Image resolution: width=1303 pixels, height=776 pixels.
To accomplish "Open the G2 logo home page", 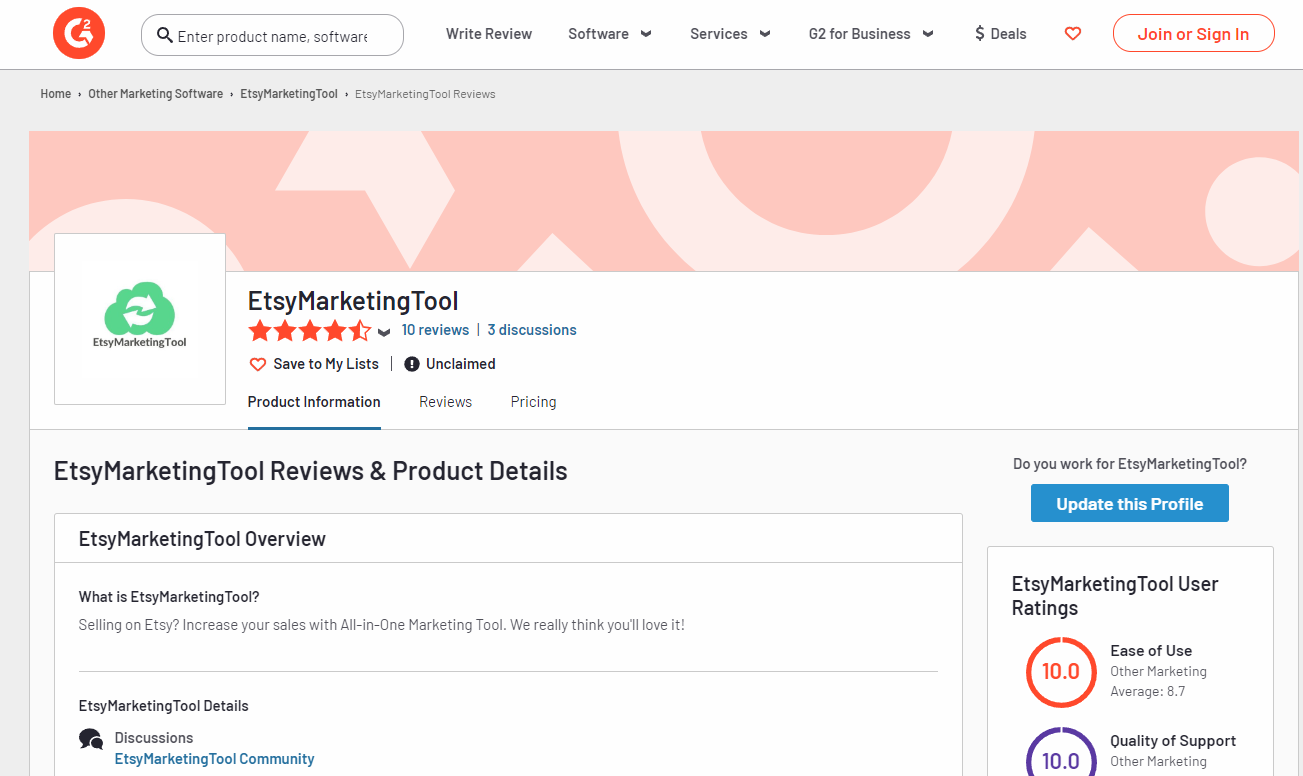I will [79, 34].
